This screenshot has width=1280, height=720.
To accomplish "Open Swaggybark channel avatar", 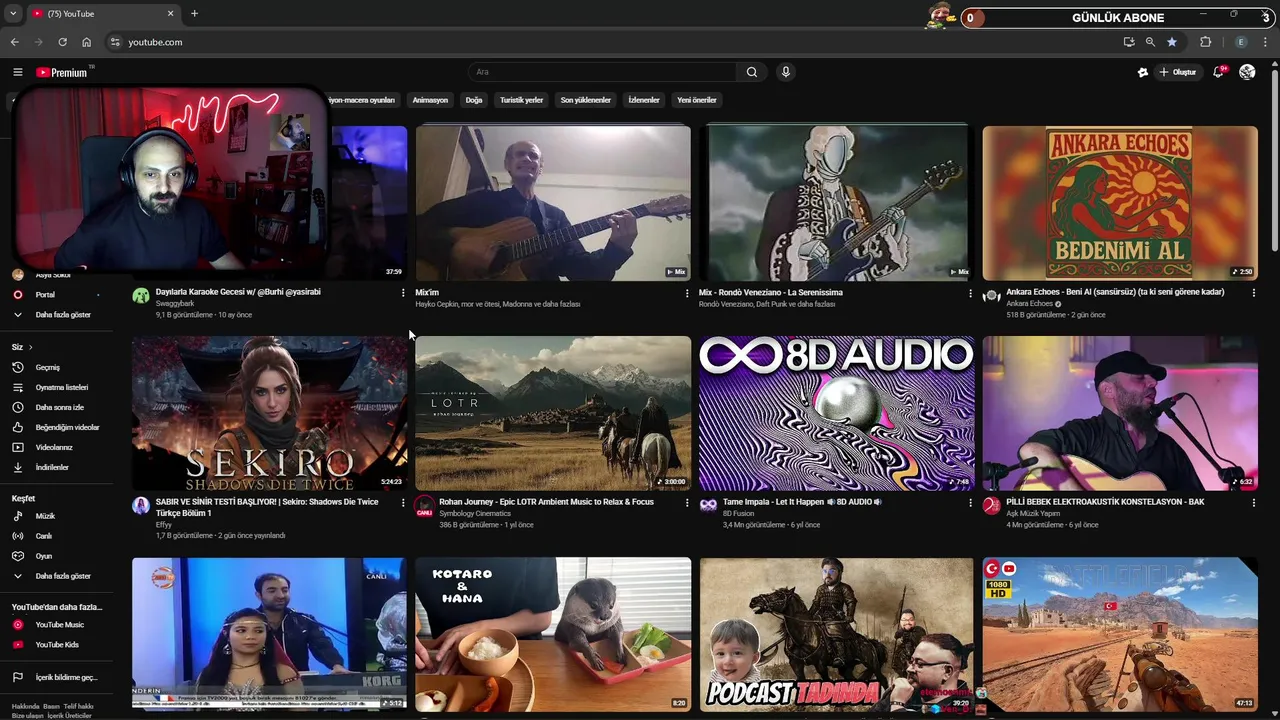I will [141, 296].
